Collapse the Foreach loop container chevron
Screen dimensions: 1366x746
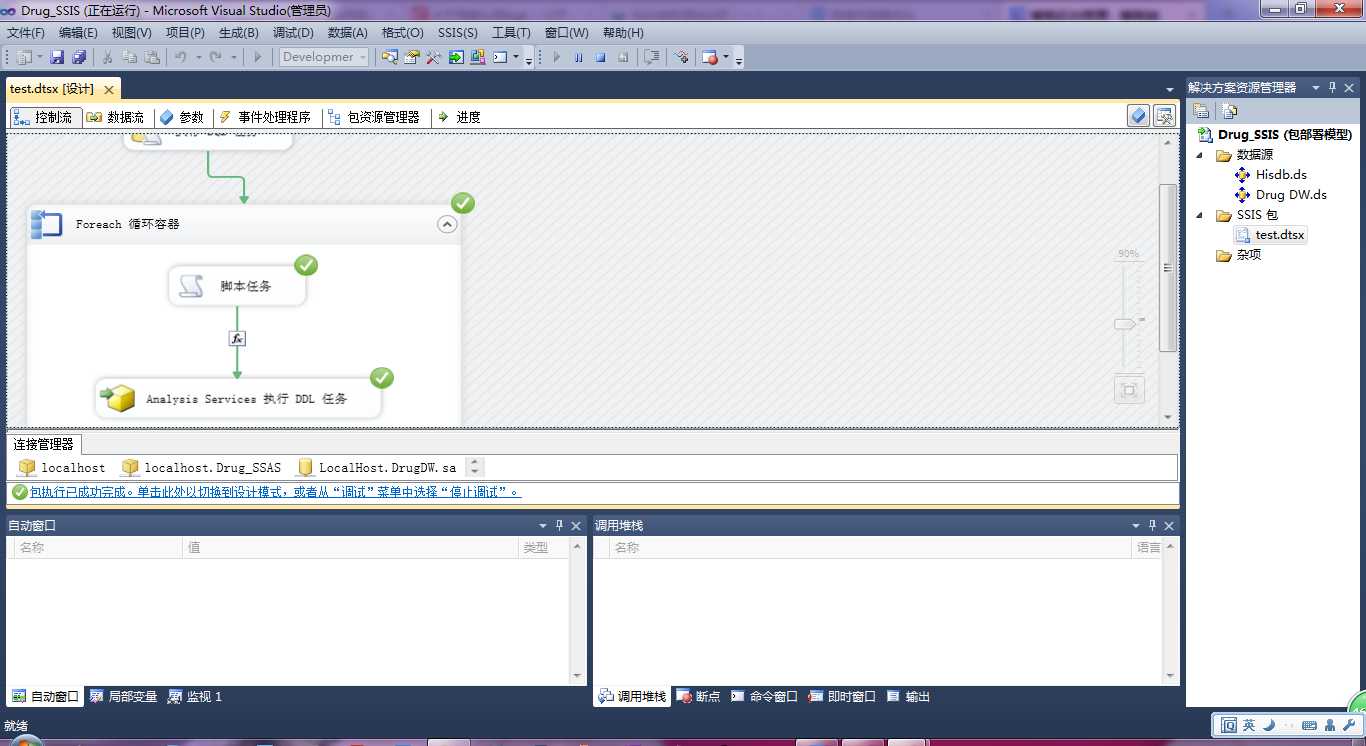[447, 224]
